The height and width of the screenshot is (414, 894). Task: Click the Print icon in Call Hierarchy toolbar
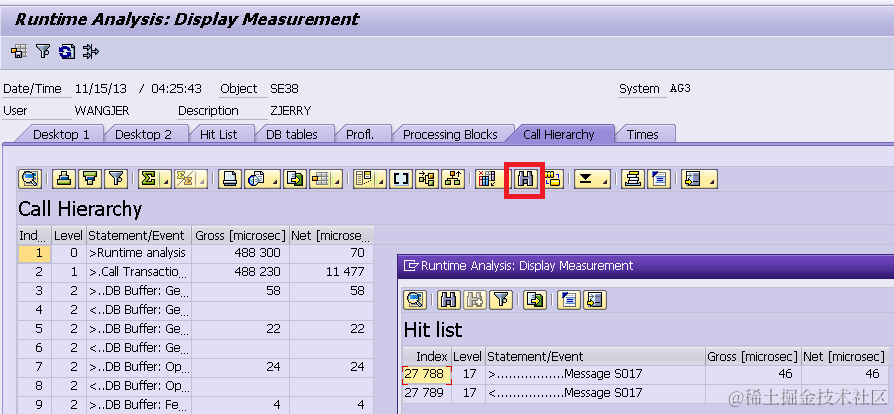tap(230, 179)
